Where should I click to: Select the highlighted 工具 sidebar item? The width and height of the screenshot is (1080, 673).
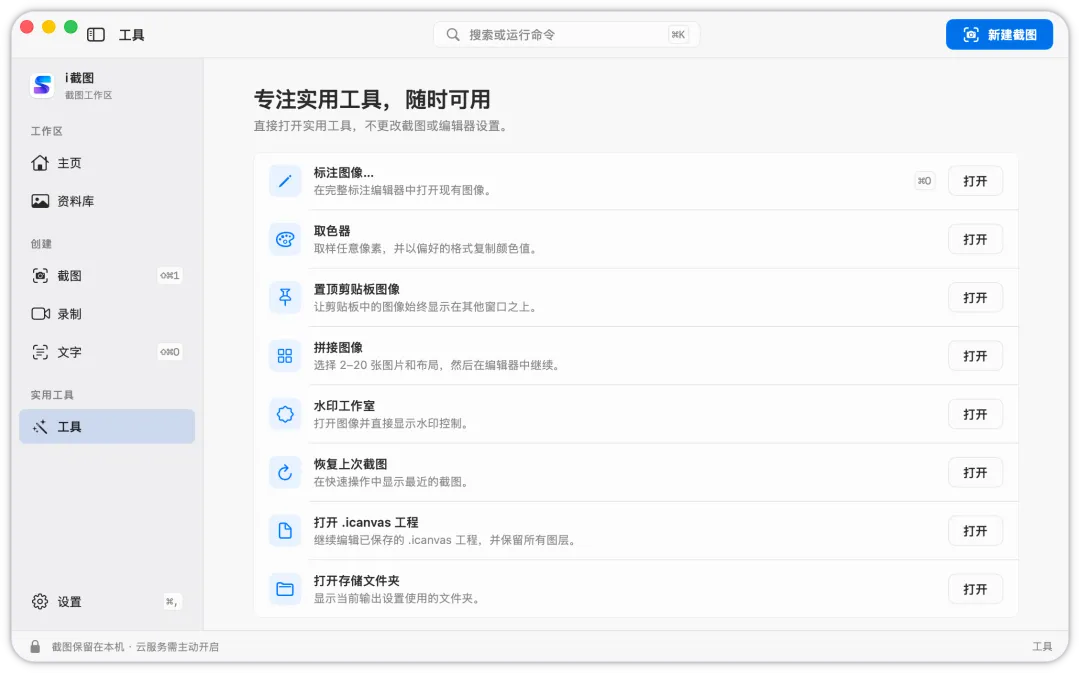107,426
